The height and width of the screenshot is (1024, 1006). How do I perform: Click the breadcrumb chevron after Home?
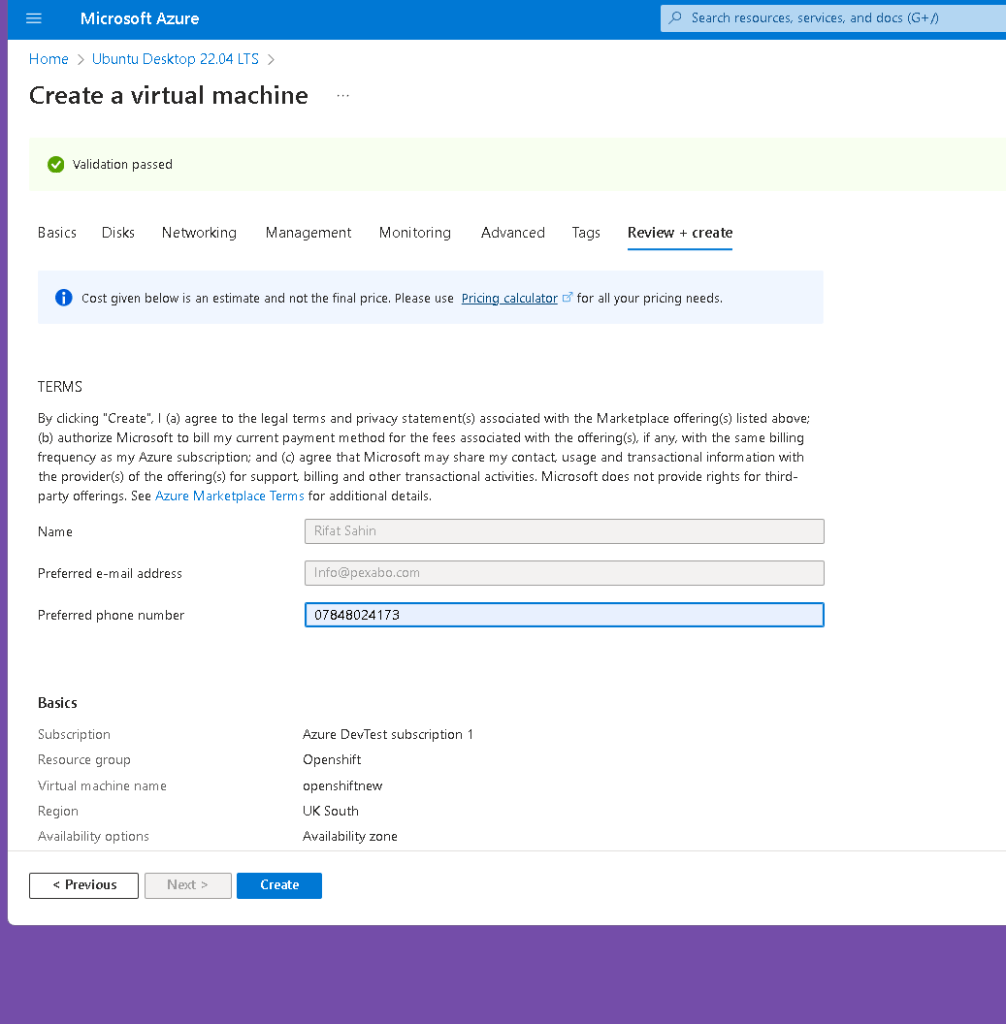(x=80, y=59)
